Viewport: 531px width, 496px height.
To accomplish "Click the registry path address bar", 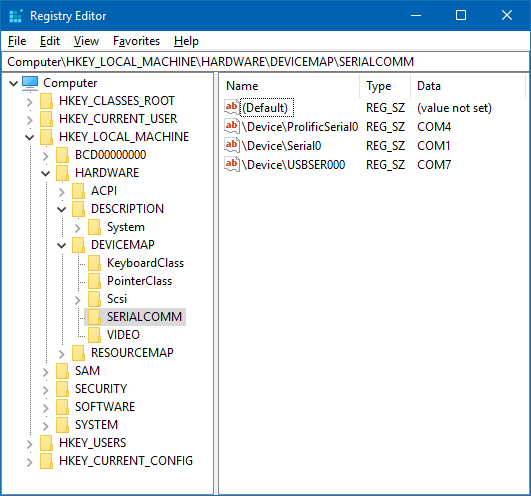I will point(265,62).
